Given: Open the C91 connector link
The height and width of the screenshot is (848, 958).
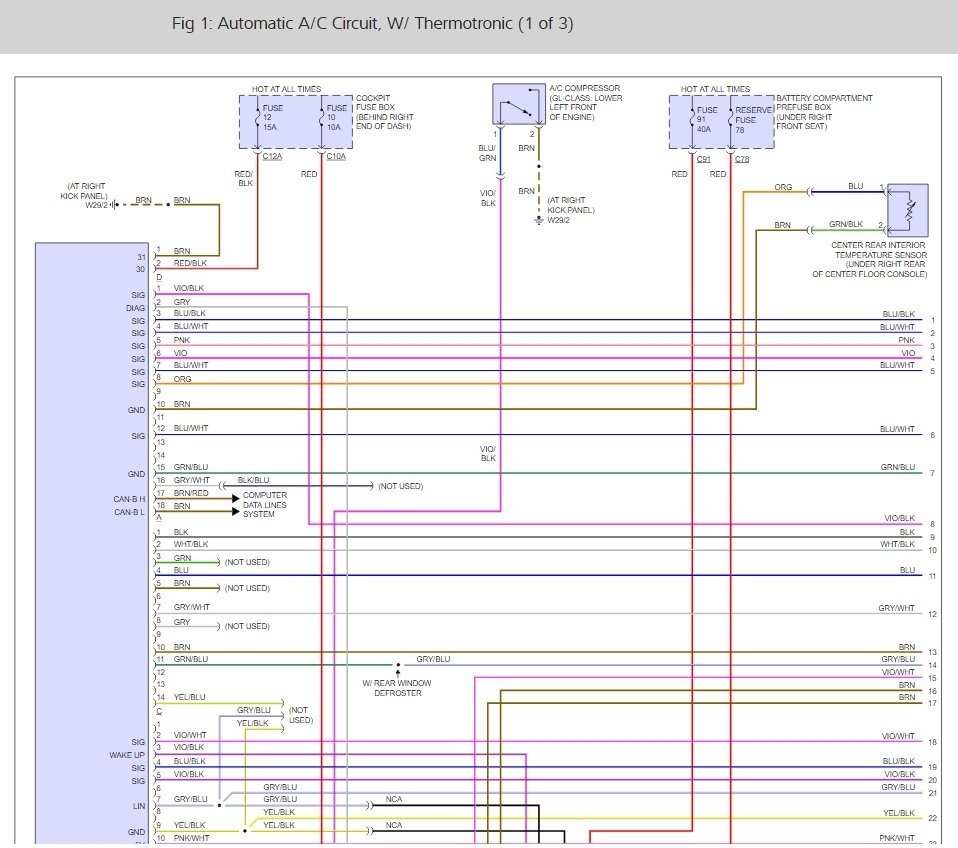Looking at the screenshot, I should coord(704,159).
